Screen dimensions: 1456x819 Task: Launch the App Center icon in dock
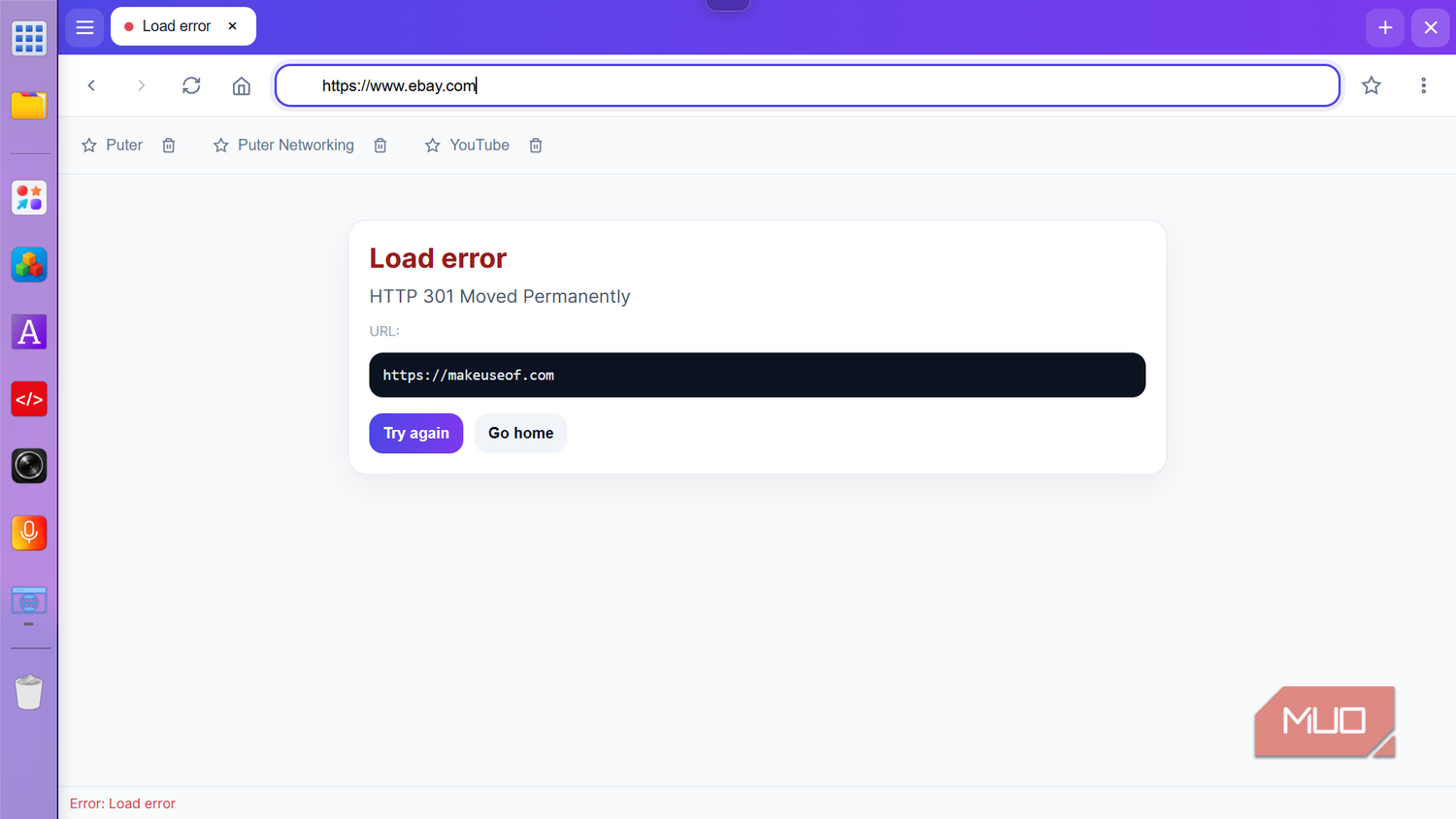[29, 198]
